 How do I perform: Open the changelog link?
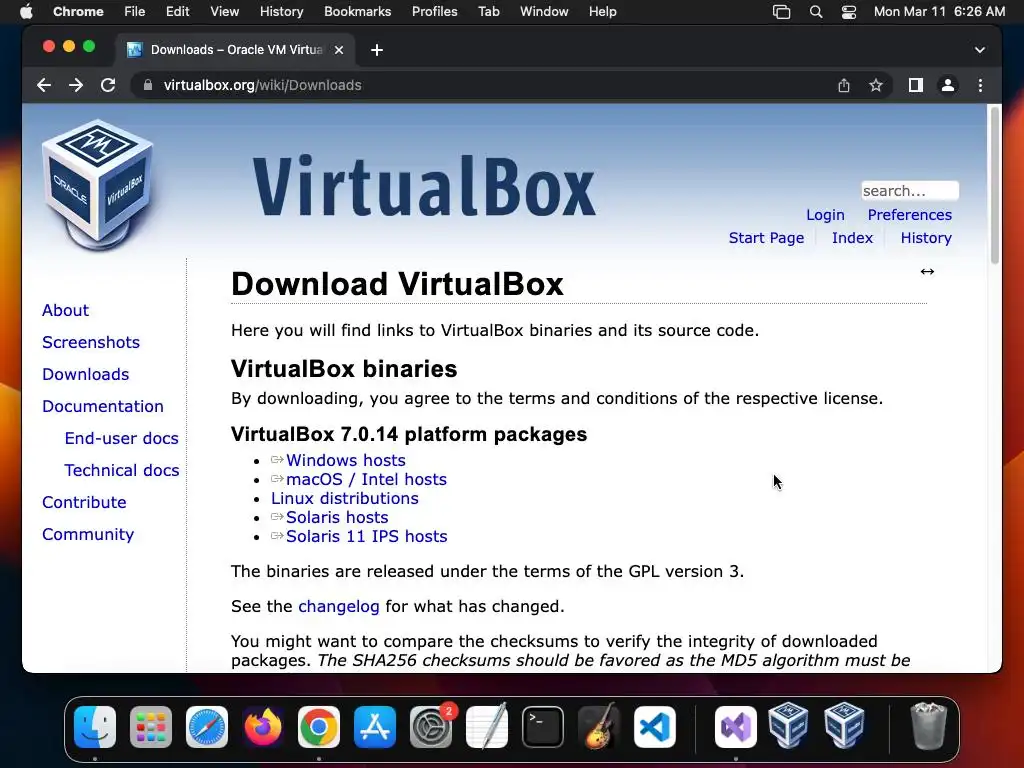click(338, 607)
